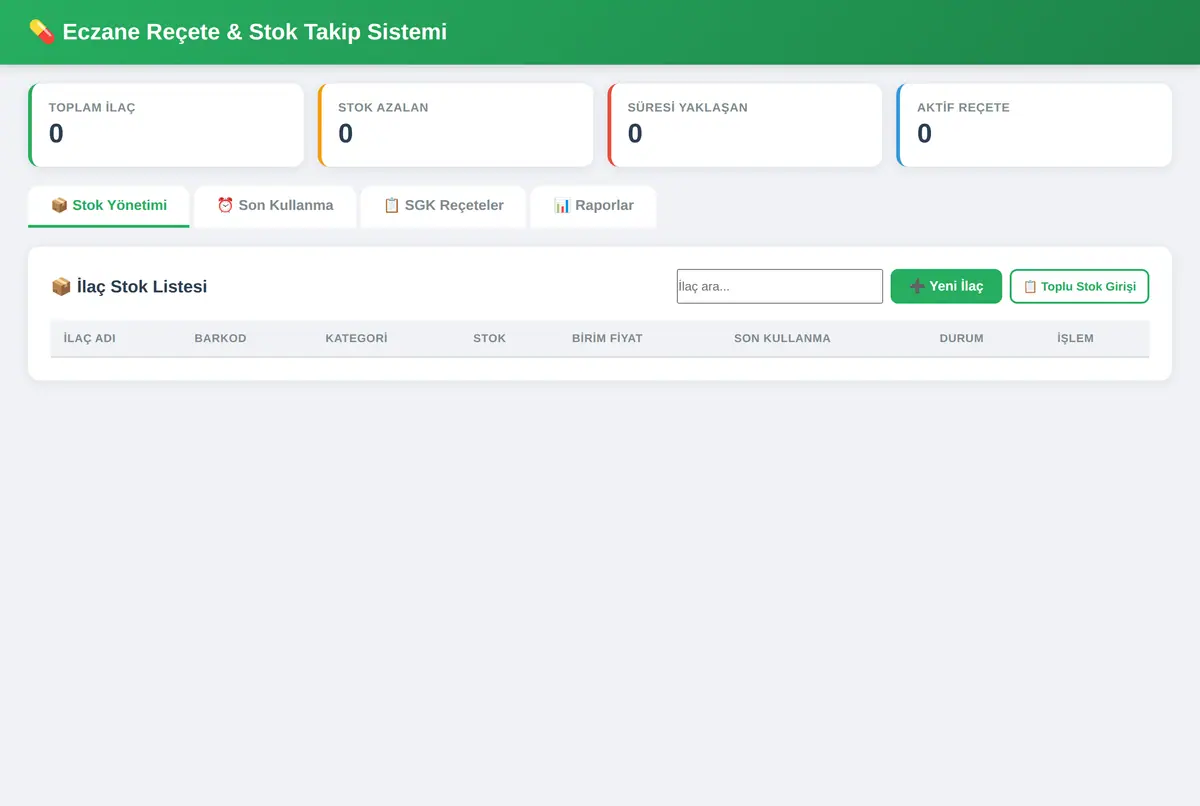Click the Süresi Yaklaşan statistic card

[x=745, y=125]
